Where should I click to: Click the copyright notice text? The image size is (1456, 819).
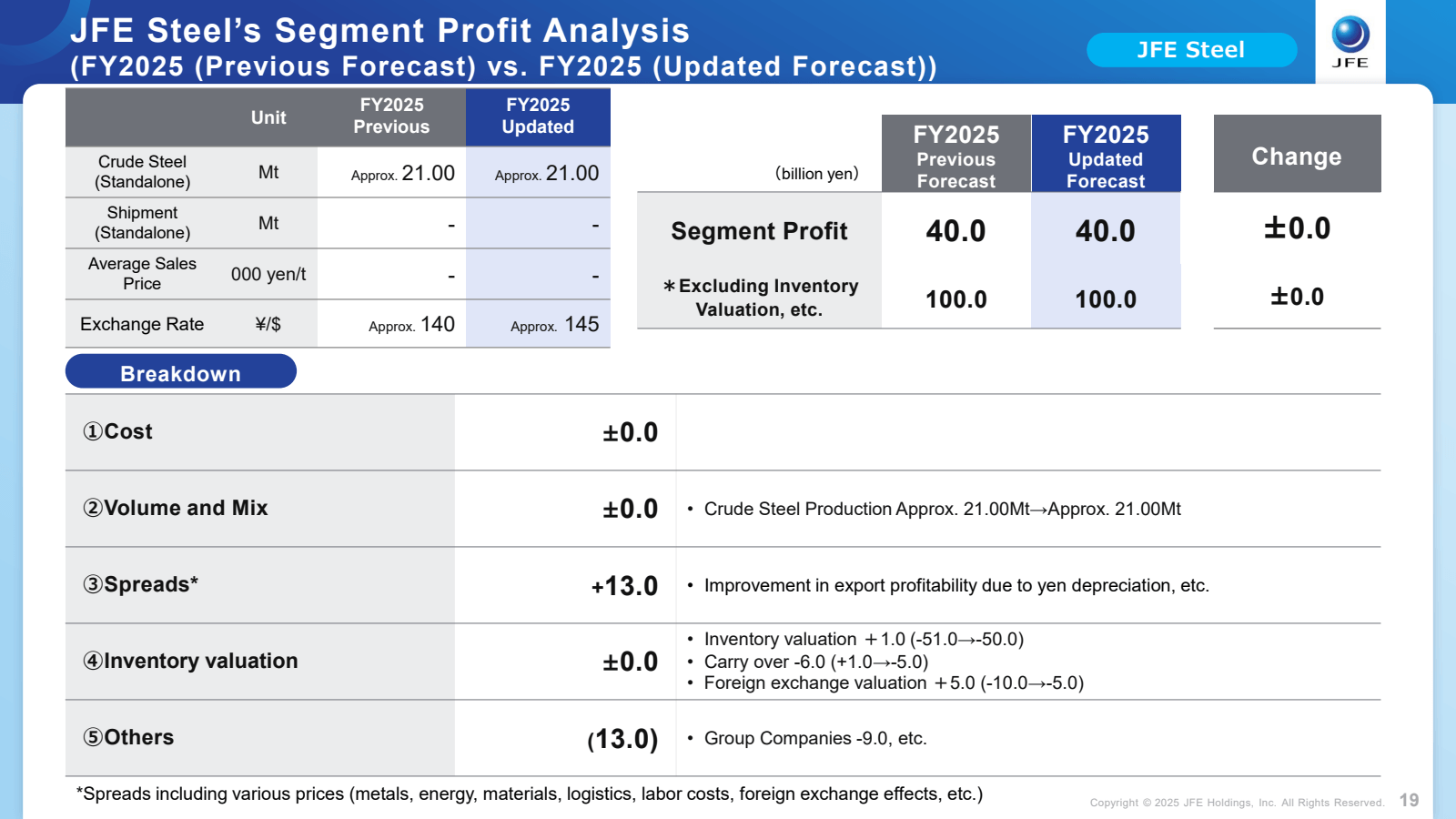pos(1238,803)
